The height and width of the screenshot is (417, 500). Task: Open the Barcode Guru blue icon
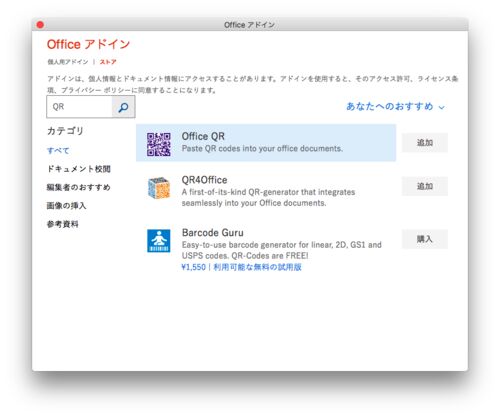[x=159, y=241]
